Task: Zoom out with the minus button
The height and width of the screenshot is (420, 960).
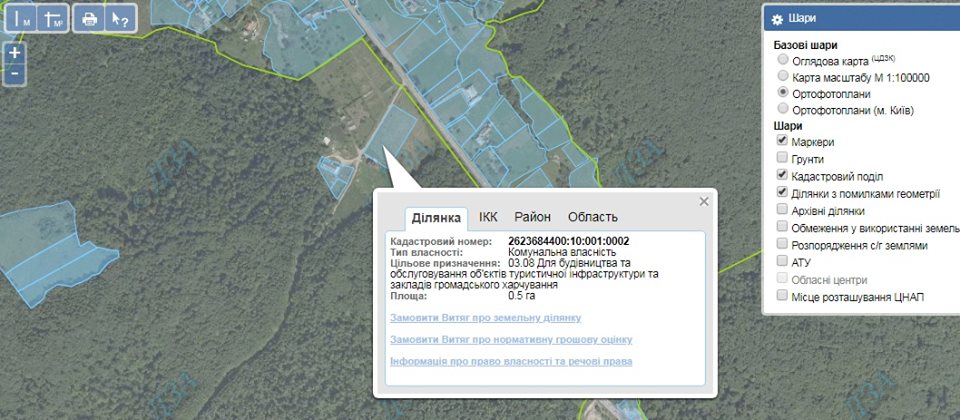Action: click(x=14, y=73)
